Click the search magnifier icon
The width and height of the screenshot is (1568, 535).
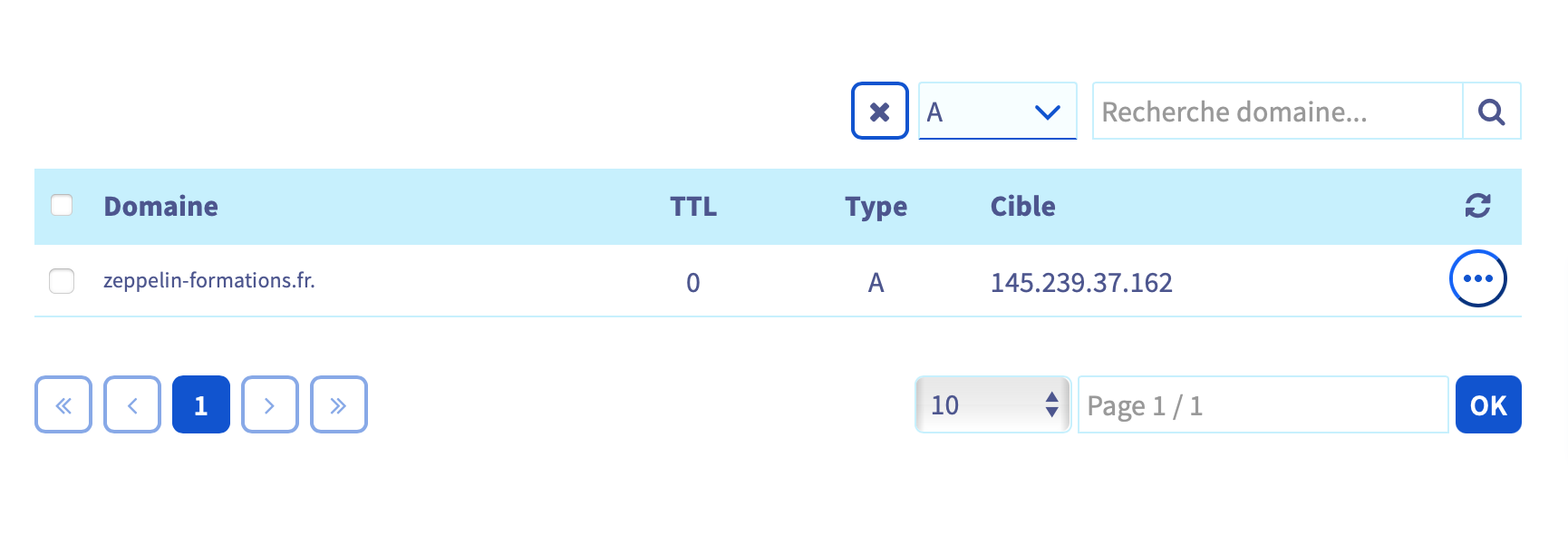(1491, 112)
